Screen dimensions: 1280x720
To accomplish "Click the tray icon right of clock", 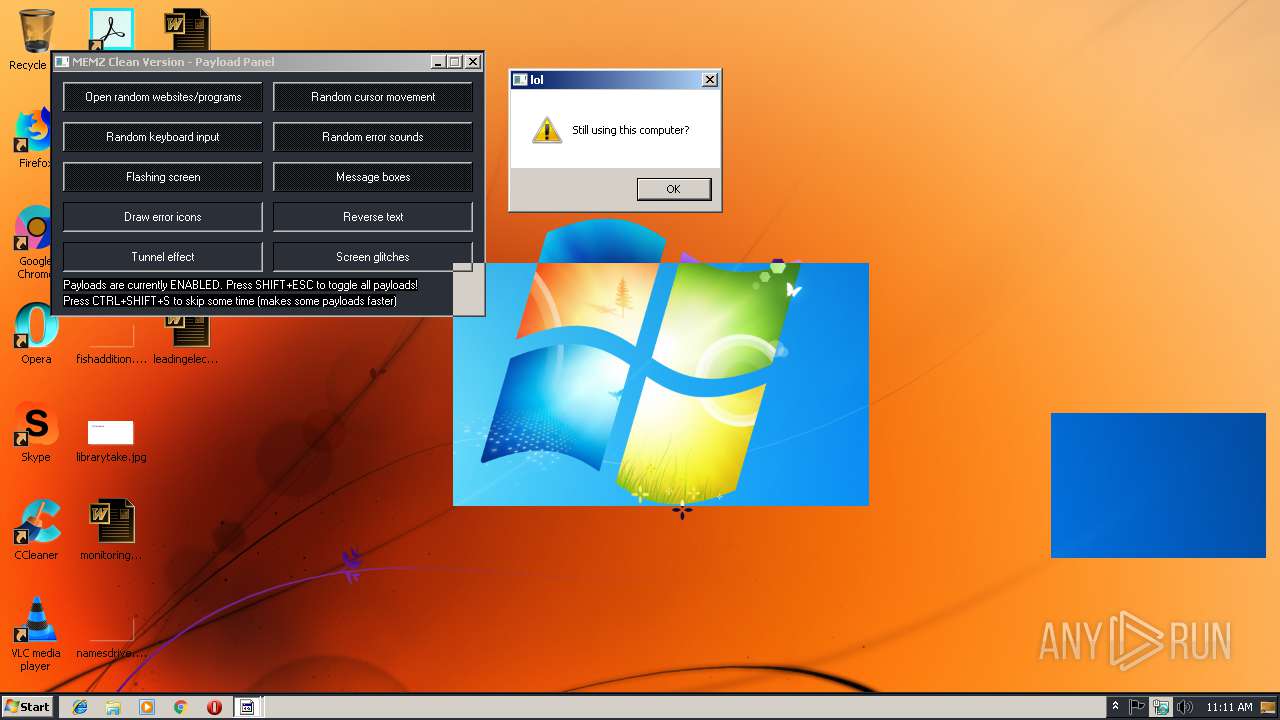I will point(1268,707).
